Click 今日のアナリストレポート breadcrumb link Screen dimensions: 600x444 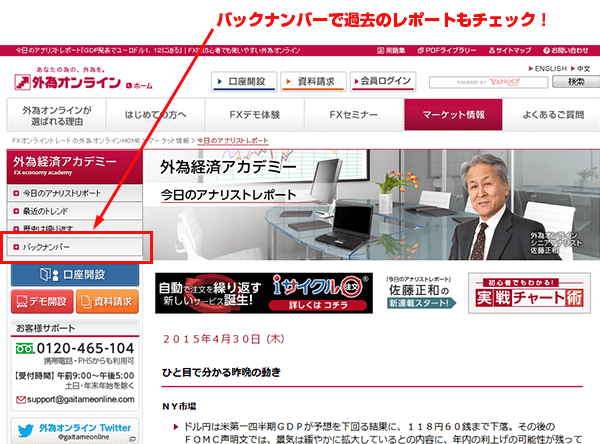click(232, 140)
